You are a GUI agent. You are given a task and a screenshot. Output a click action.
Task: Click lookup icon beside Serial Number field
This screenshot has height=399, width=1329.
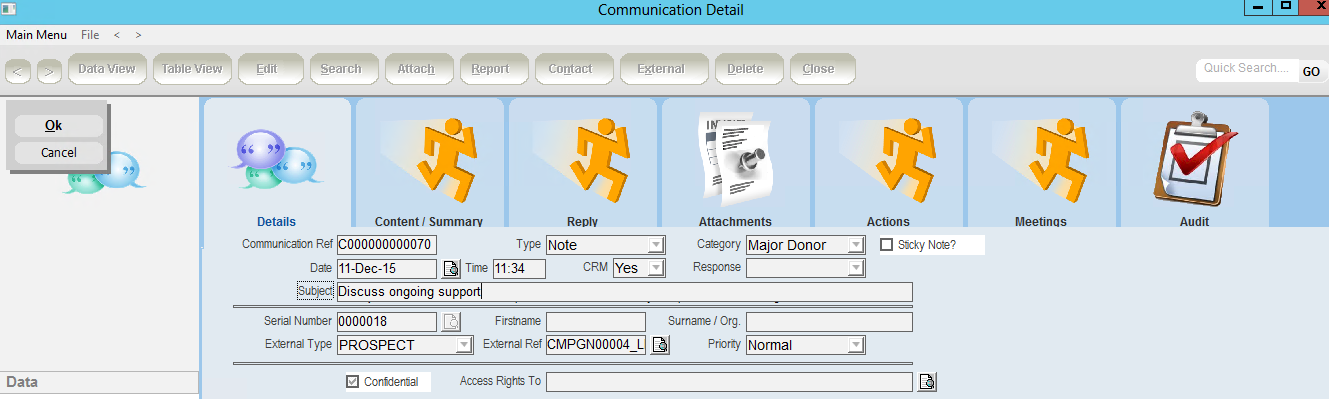[451, 322]
